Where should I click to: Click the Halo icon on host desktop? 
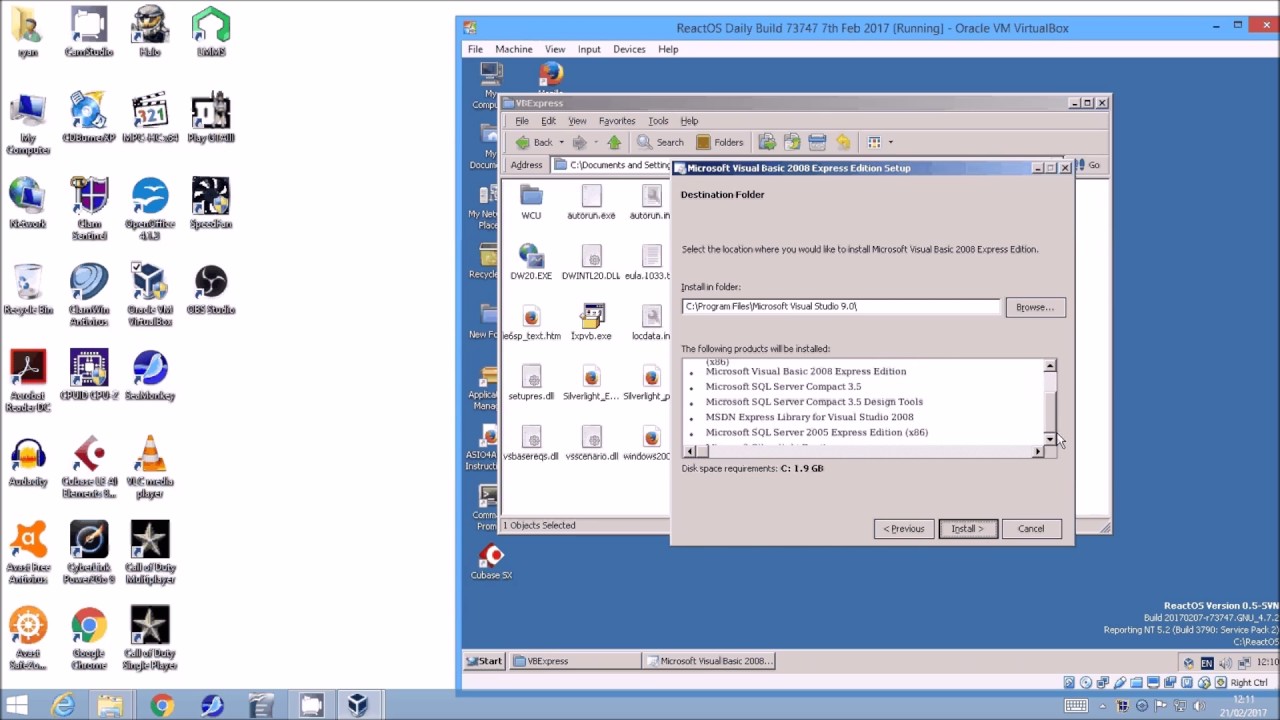click(x=150, y=32)
